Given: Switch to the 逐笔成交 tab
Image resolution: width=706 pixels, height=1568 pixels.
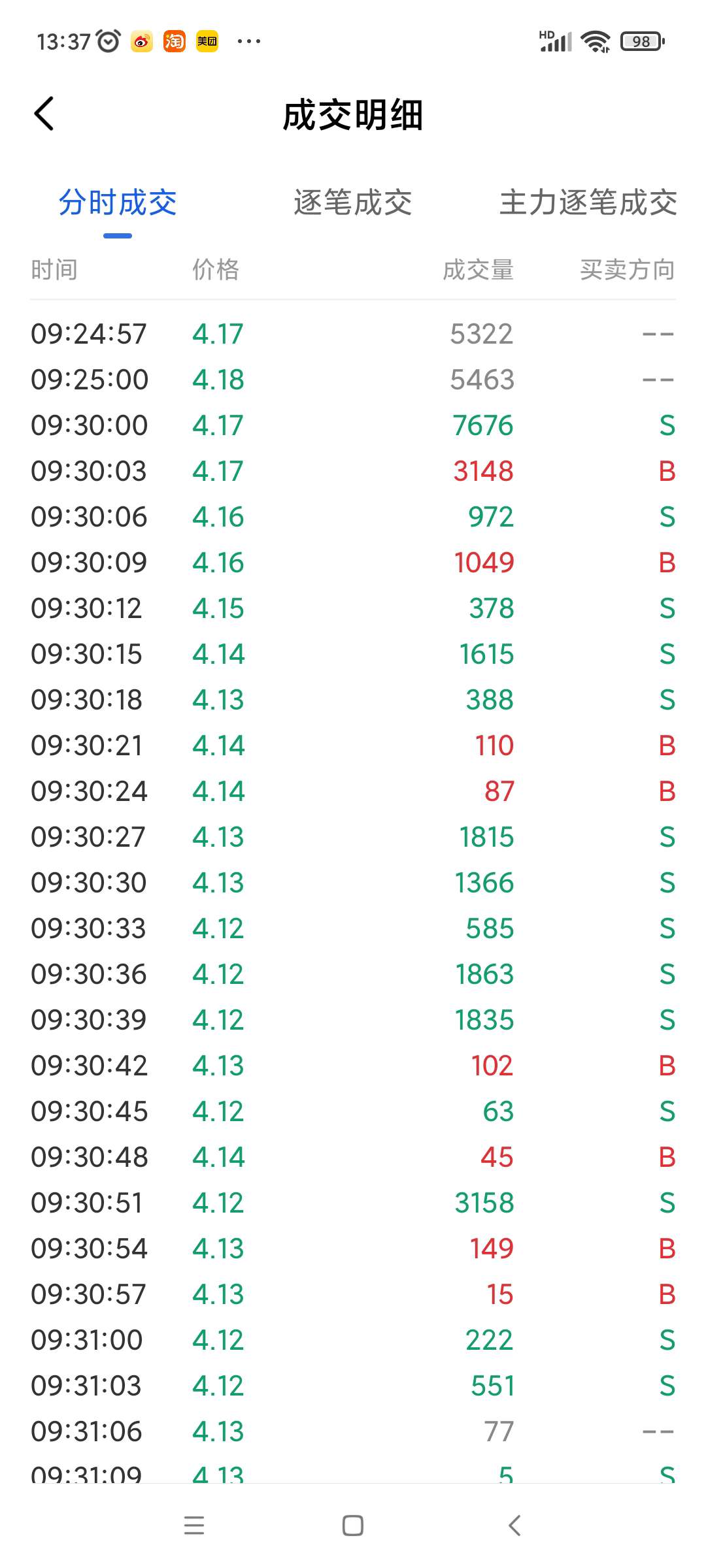Looking at the screenshot, I should pyautogui.click(x=353, y=203).
